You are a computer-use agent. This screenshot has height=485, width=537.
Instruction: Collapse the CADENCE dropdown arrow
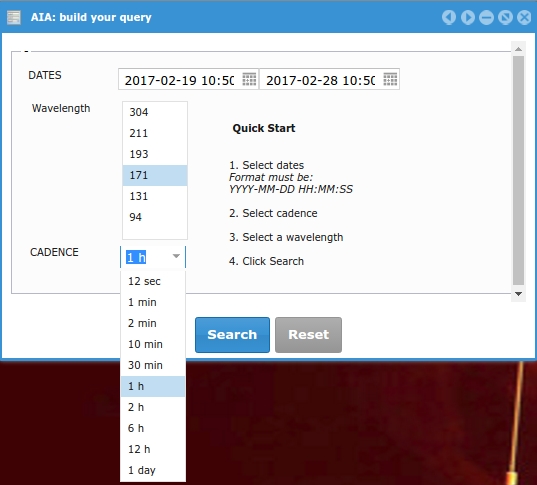click(176, 256)
